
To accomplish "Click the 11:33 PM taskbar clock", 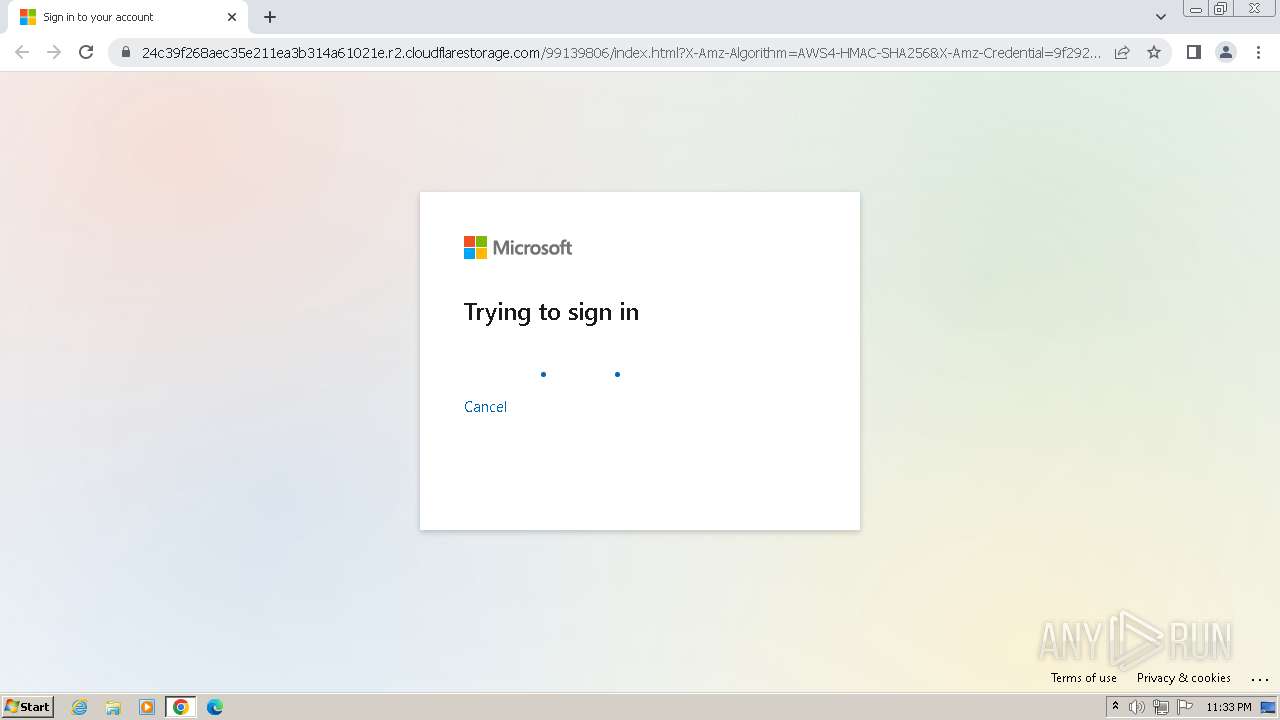I will (1229, 707).
